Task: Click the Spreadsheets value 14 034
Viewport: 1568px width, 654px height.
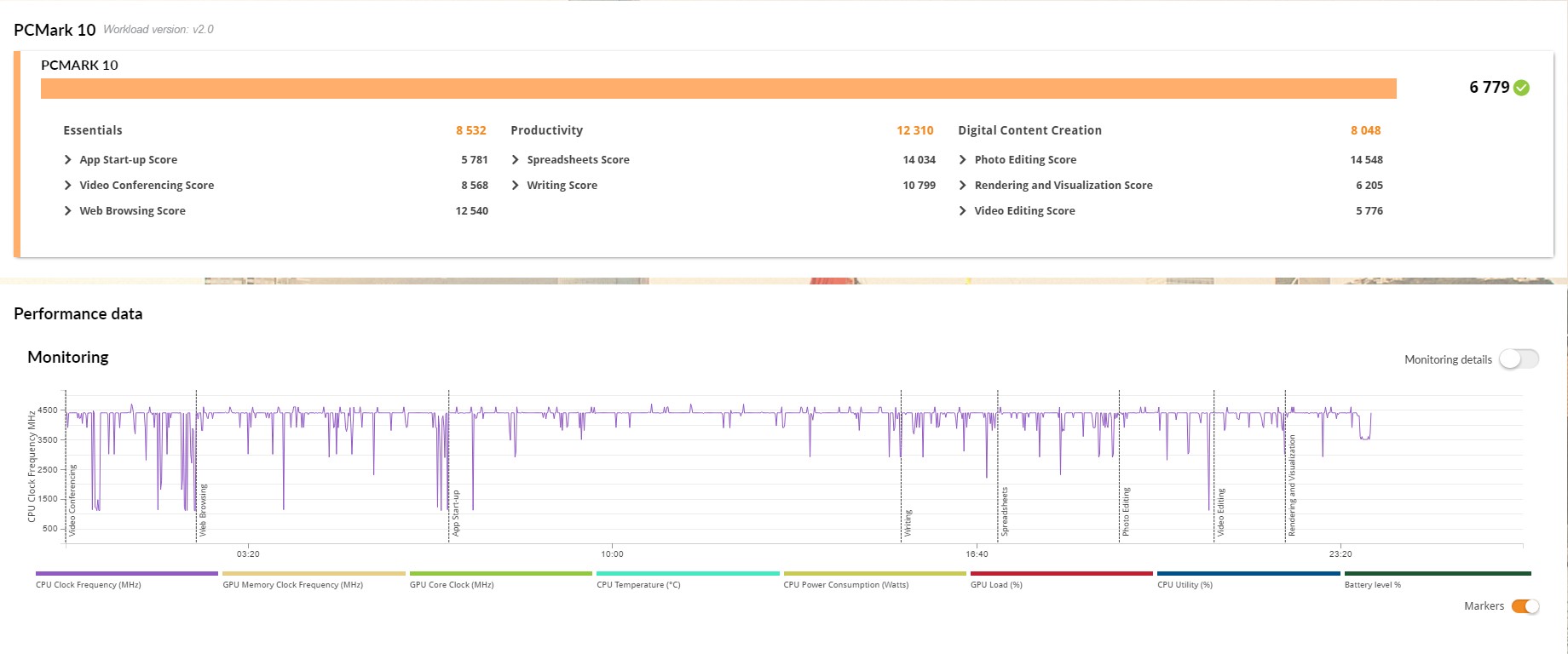Action: tap(919, 160)
